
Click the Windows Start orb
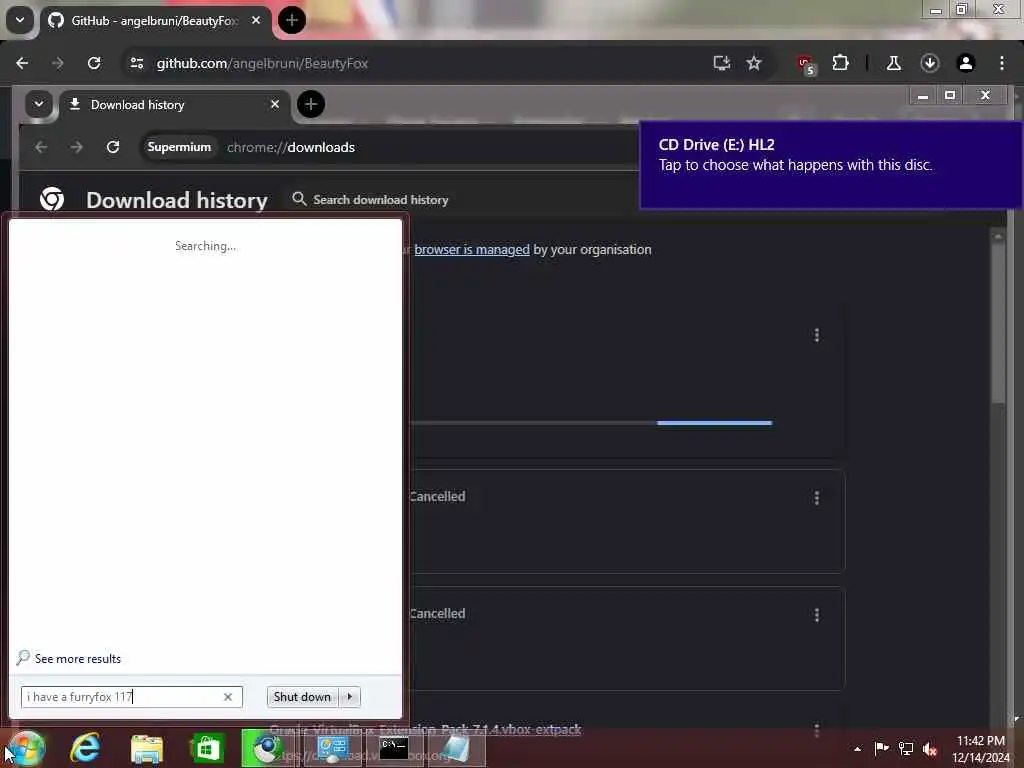[x=26, y=748]
